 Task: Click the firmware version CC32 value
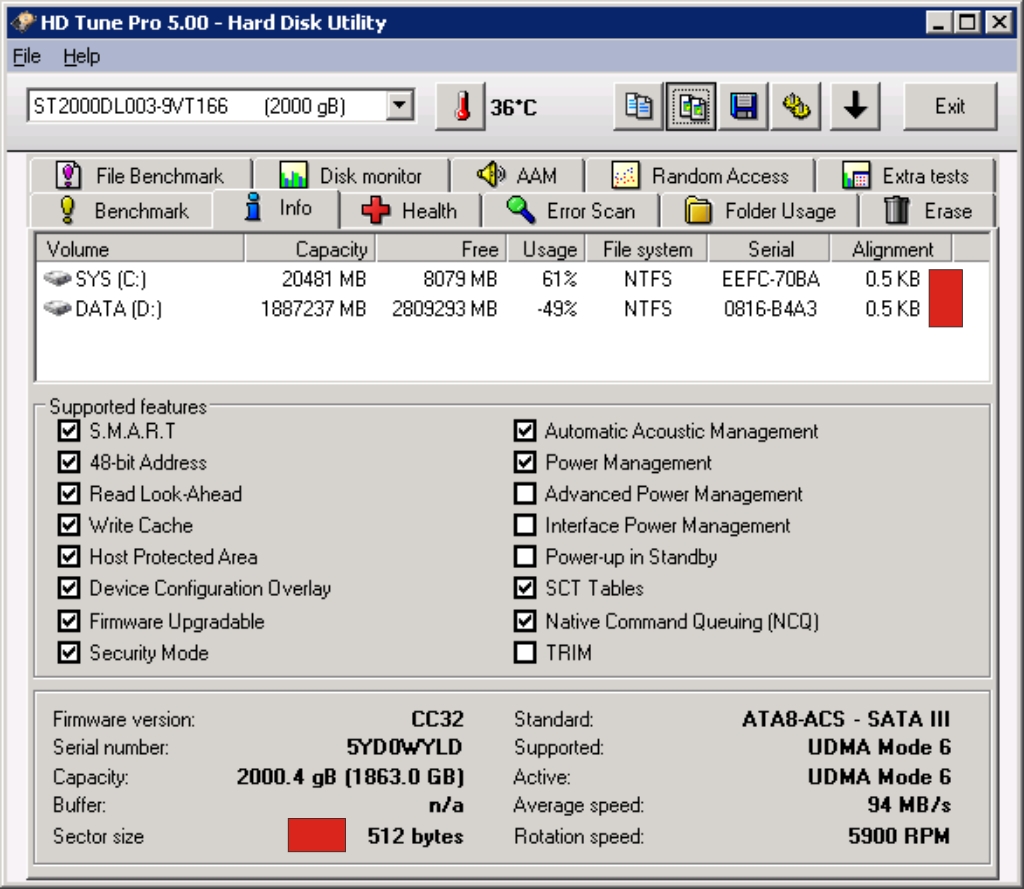coord(437,719)
